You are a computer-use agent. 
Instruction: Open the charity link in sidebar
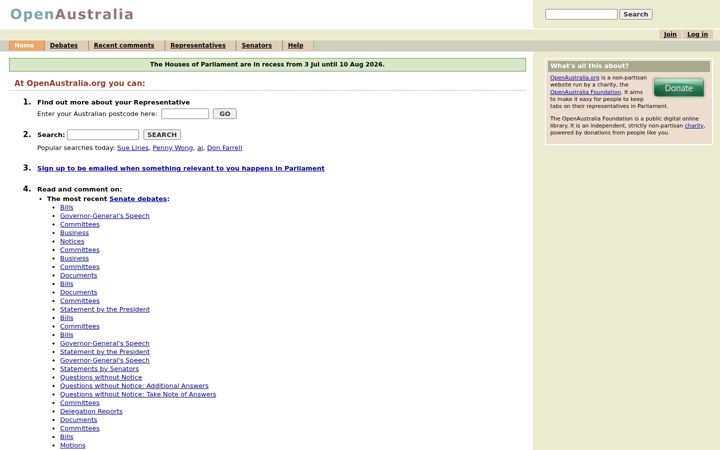coord(694,125)
